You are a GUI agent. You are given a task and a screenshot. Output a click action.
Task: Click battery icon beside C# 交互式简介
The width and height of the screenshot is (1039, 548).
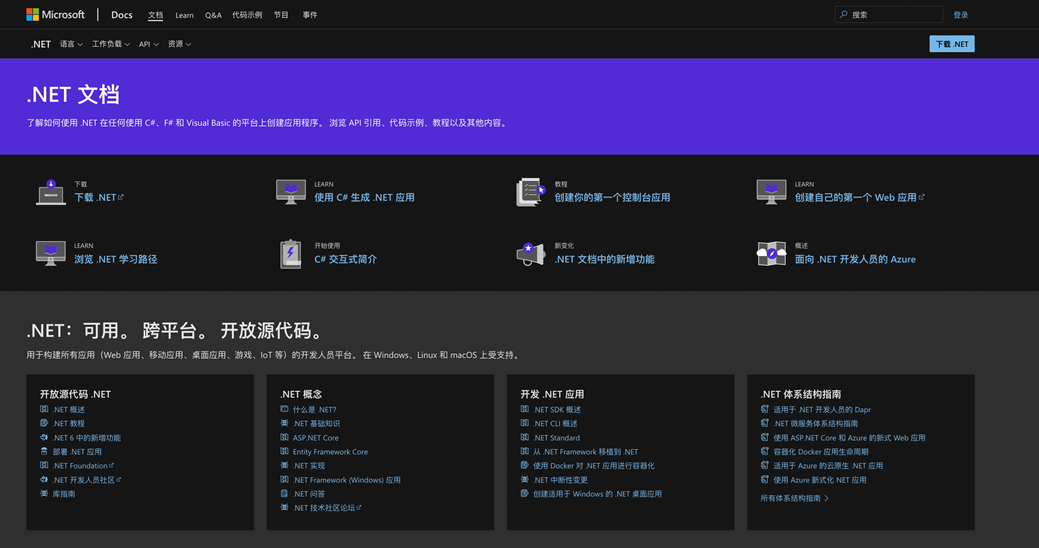(x=290, y=254)
